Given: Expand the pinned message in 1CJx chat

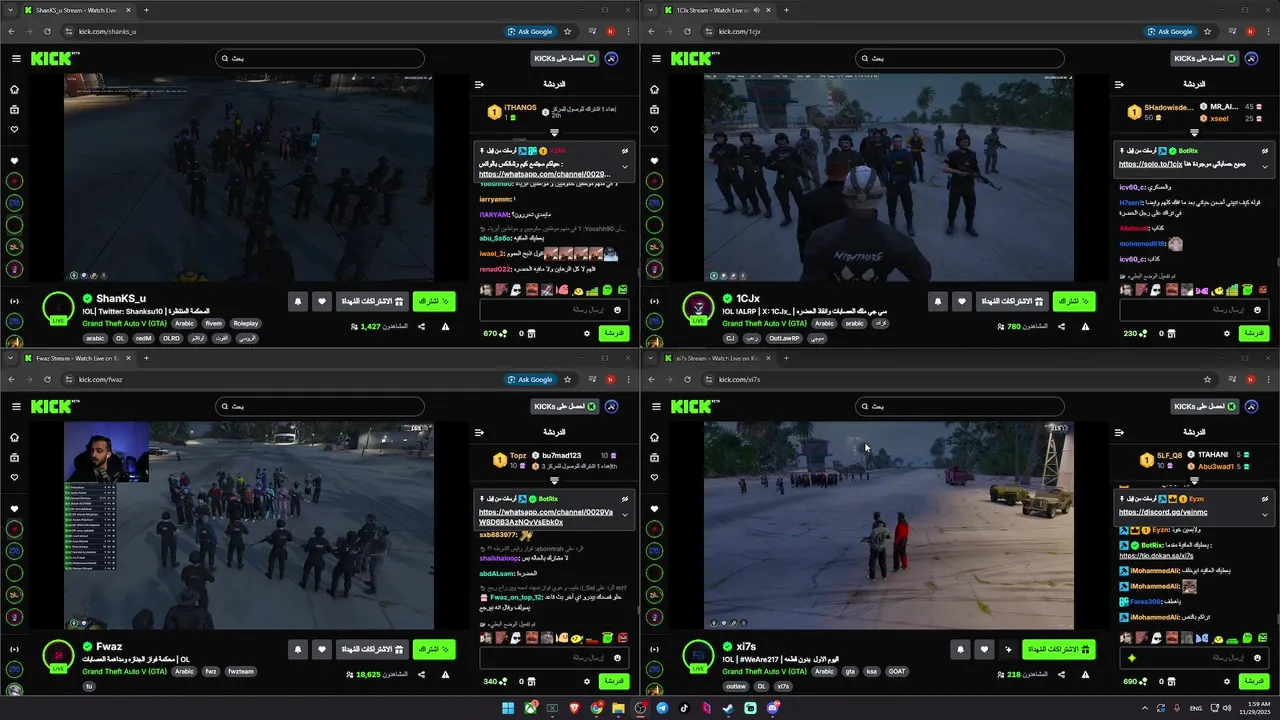Looking at the screenshot, I should [1265, 167].
